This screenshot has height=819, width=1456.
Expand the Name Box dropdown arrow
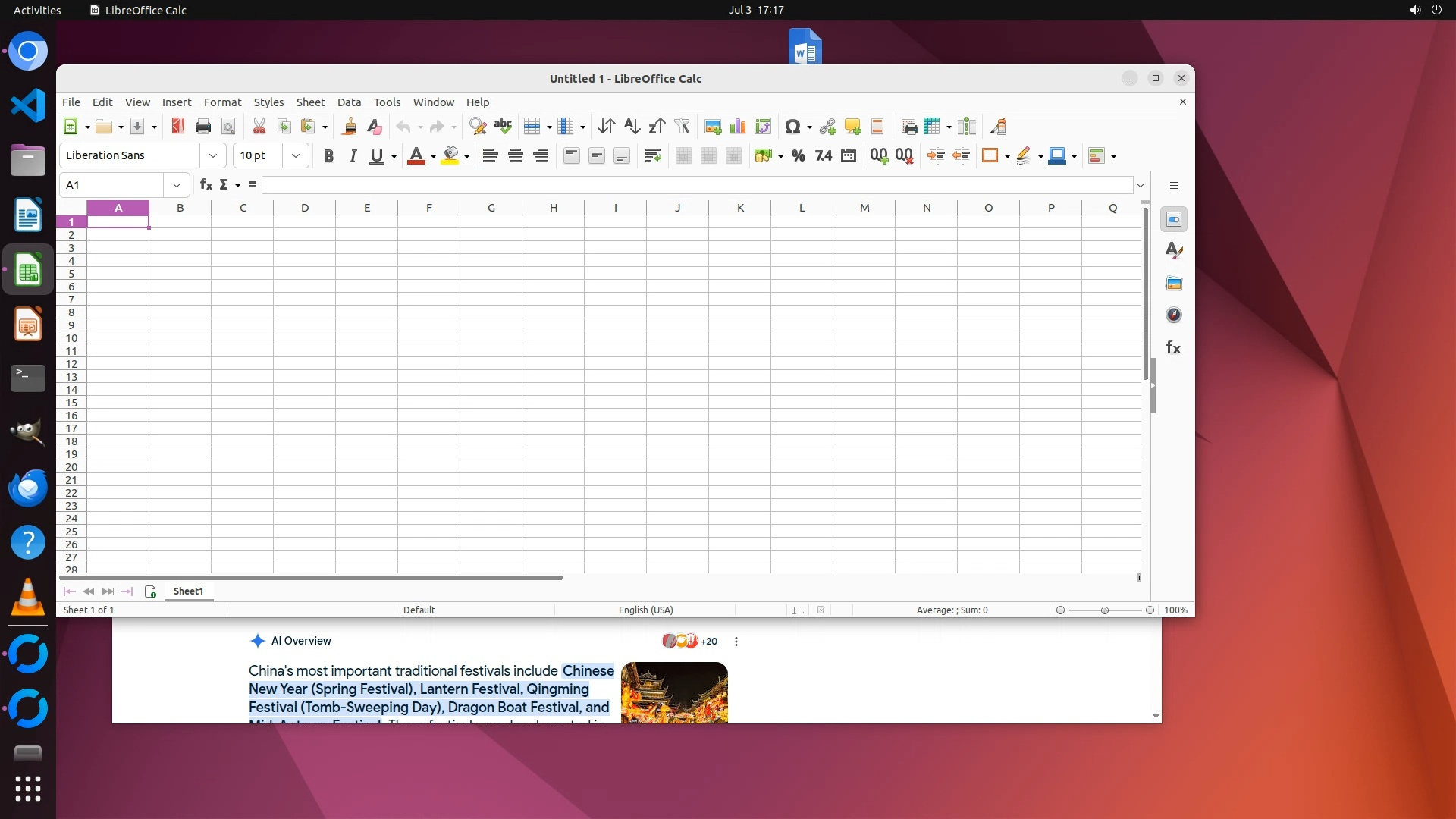(177, 185)
